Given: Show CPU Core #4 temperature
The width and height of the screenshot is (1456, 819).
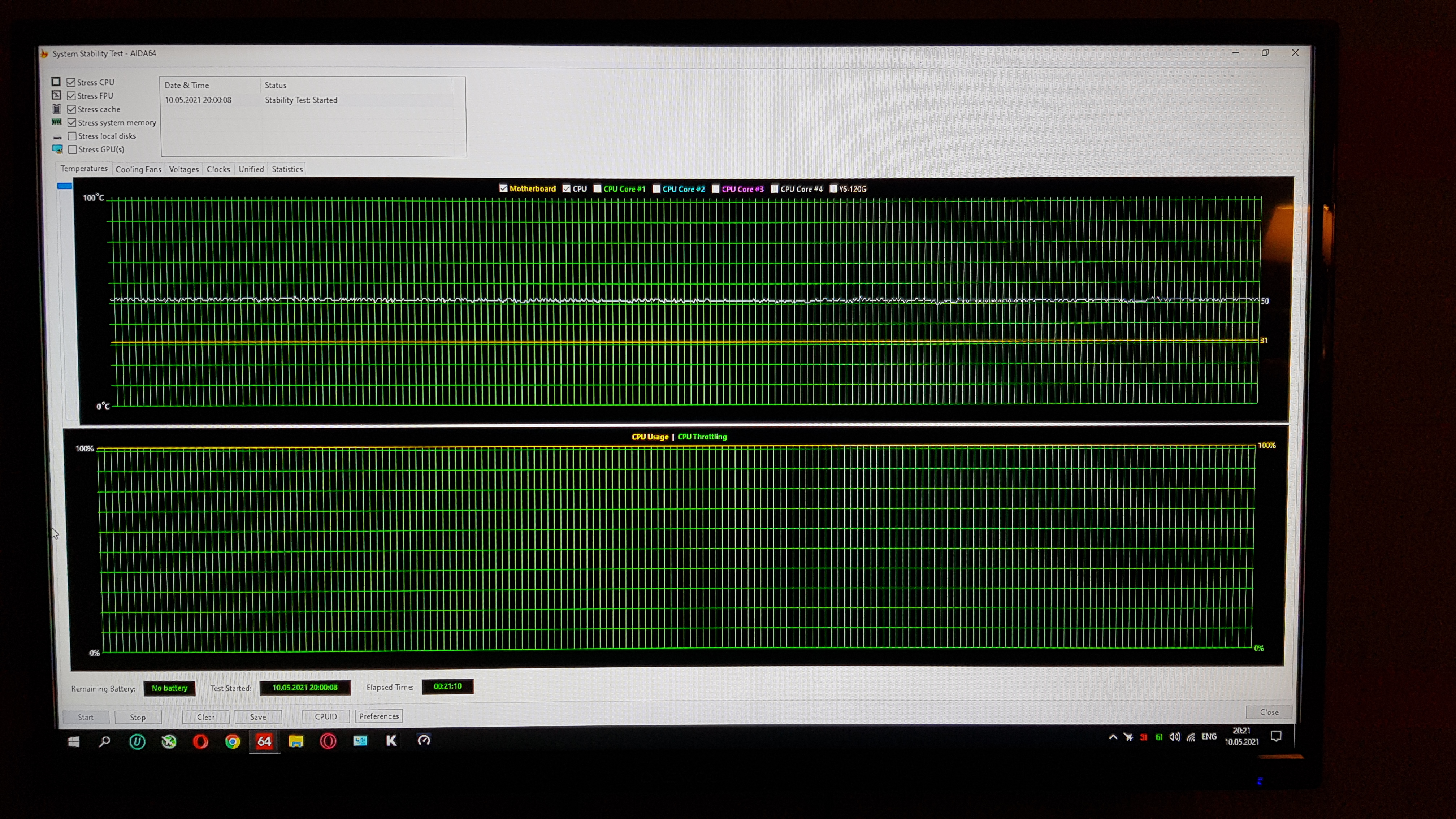Looking at the screenshot, I should [774, 189].
